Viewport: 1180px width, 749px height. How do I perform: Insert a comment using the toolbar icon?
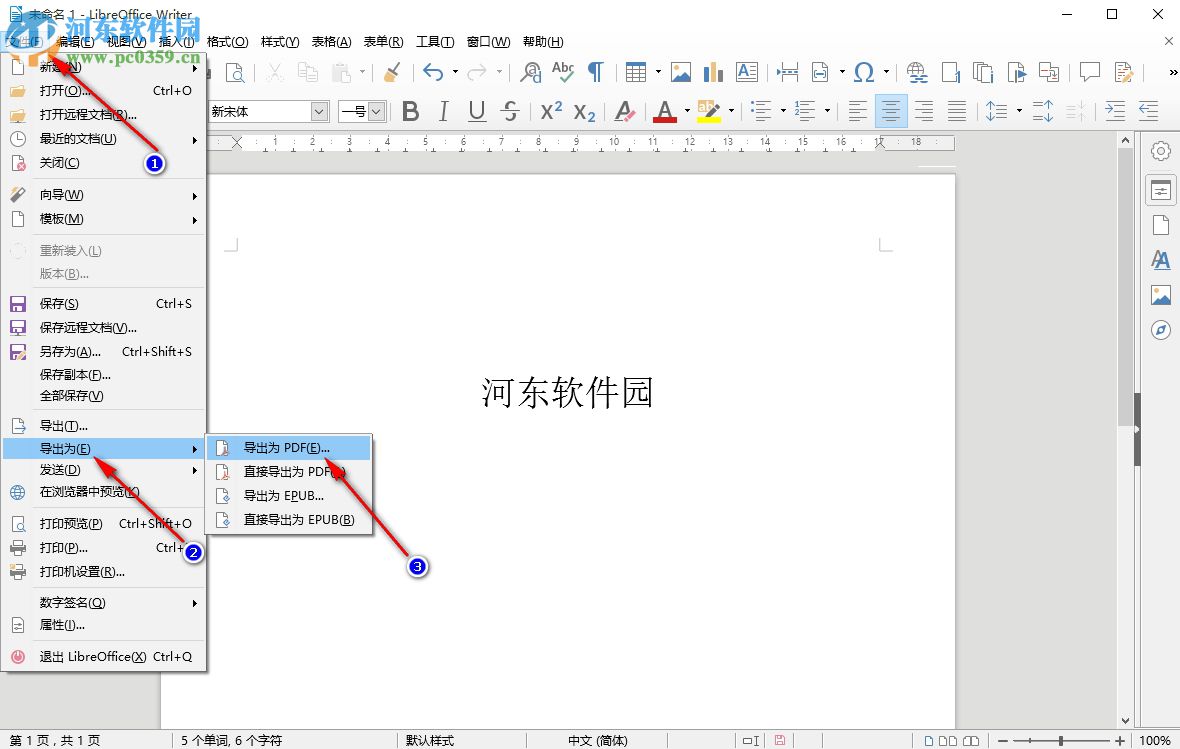point(1089,72)
